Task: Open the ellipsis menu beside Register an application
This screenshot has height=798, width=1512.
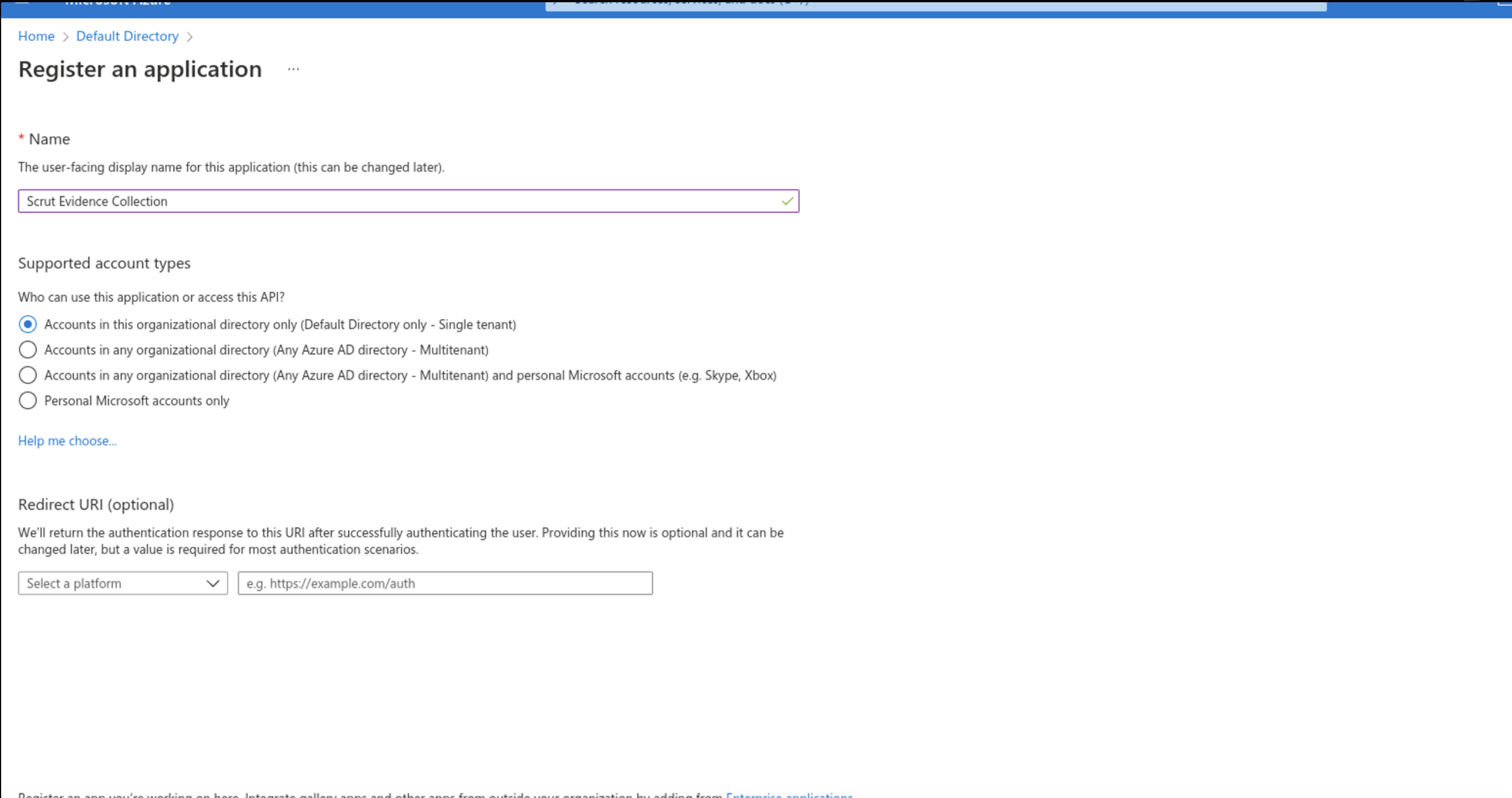Action: [x=294, y=69]
